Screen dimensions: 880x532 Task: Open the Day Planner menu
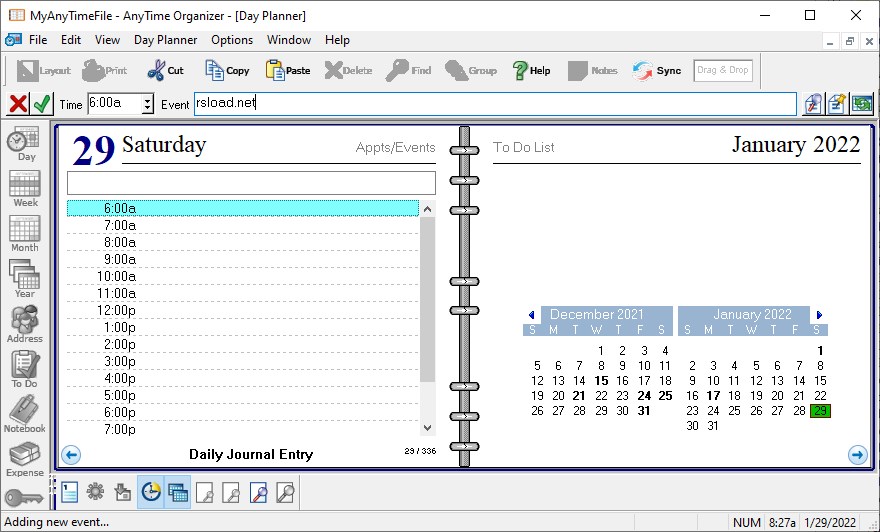coord(166,40)
